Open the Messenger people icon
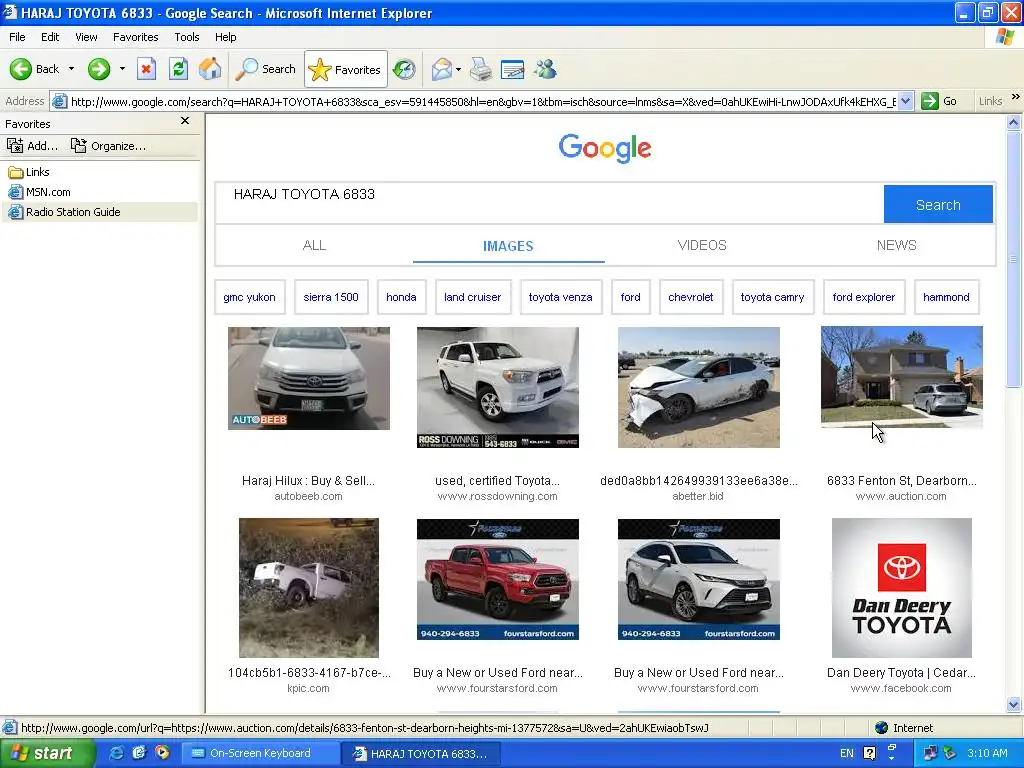 tap(545, 69)
